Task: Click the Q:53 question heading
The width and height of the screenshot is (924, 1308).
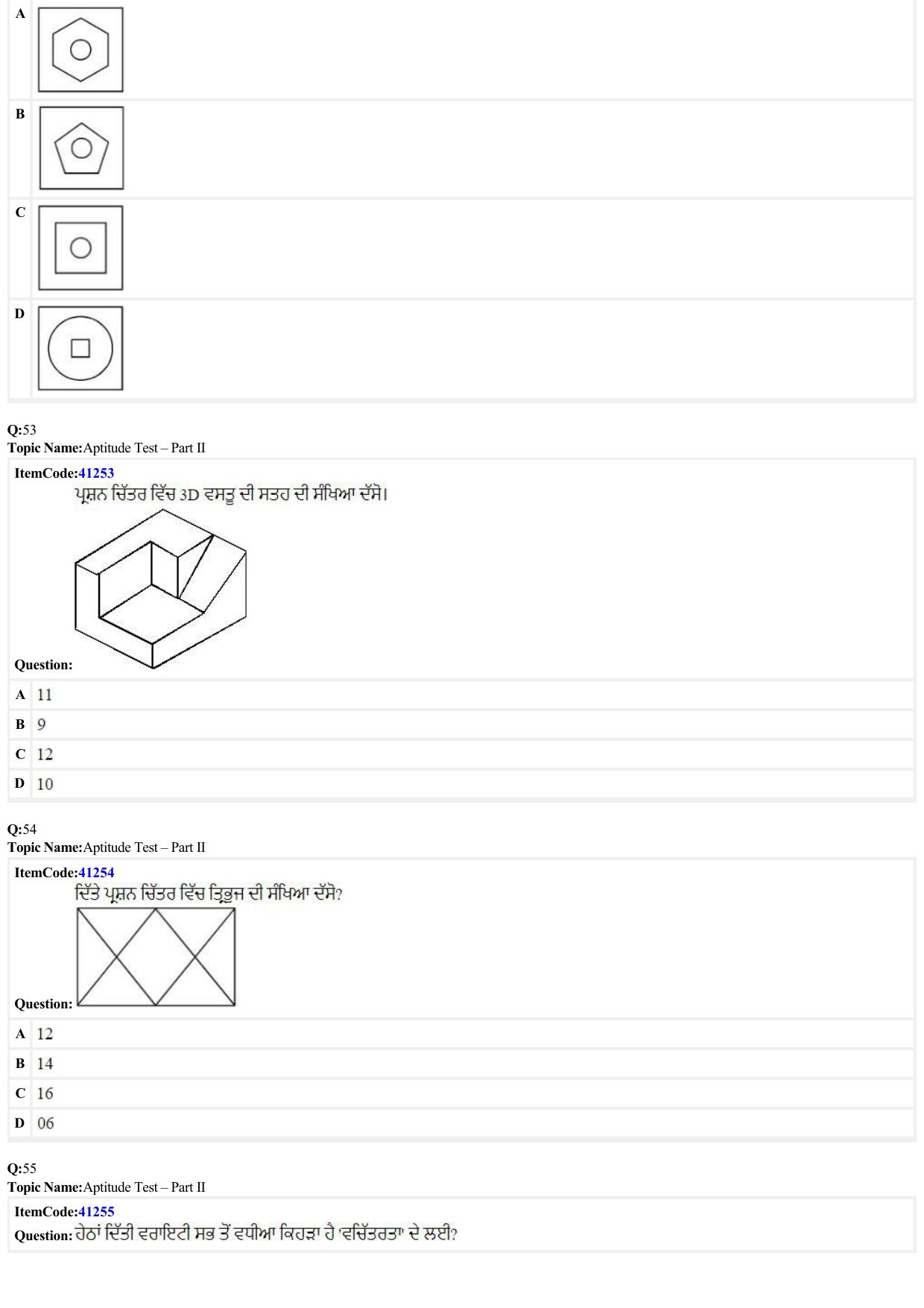Action: (22, 430)
